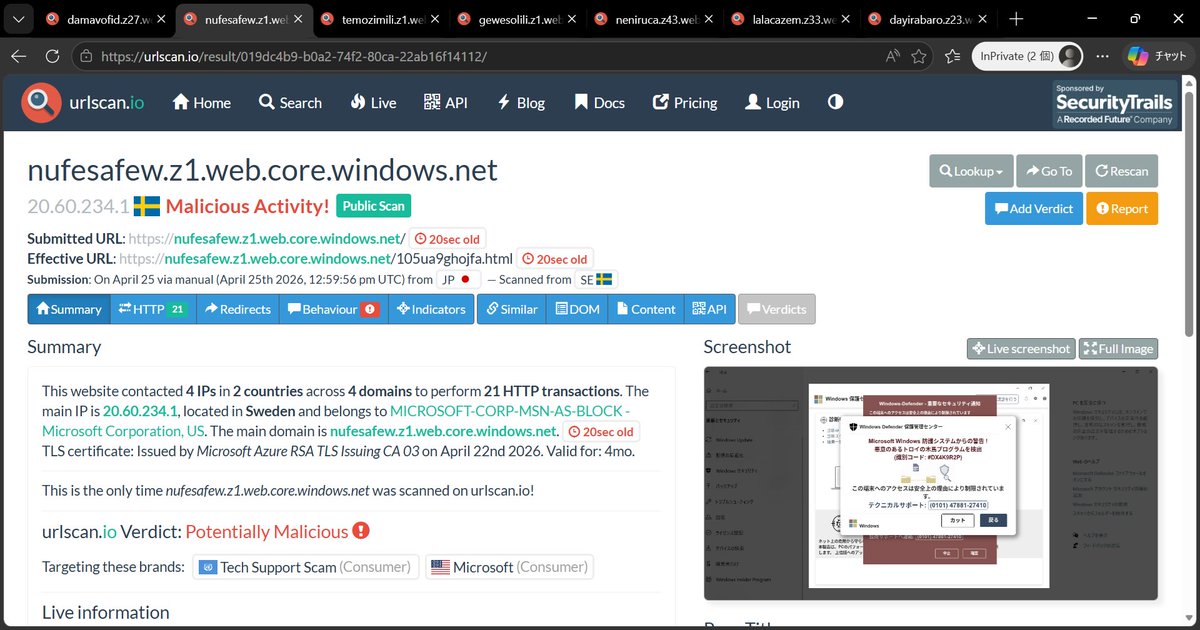Select the Similar tab
1200x630 pixels.
pos(512,309)
